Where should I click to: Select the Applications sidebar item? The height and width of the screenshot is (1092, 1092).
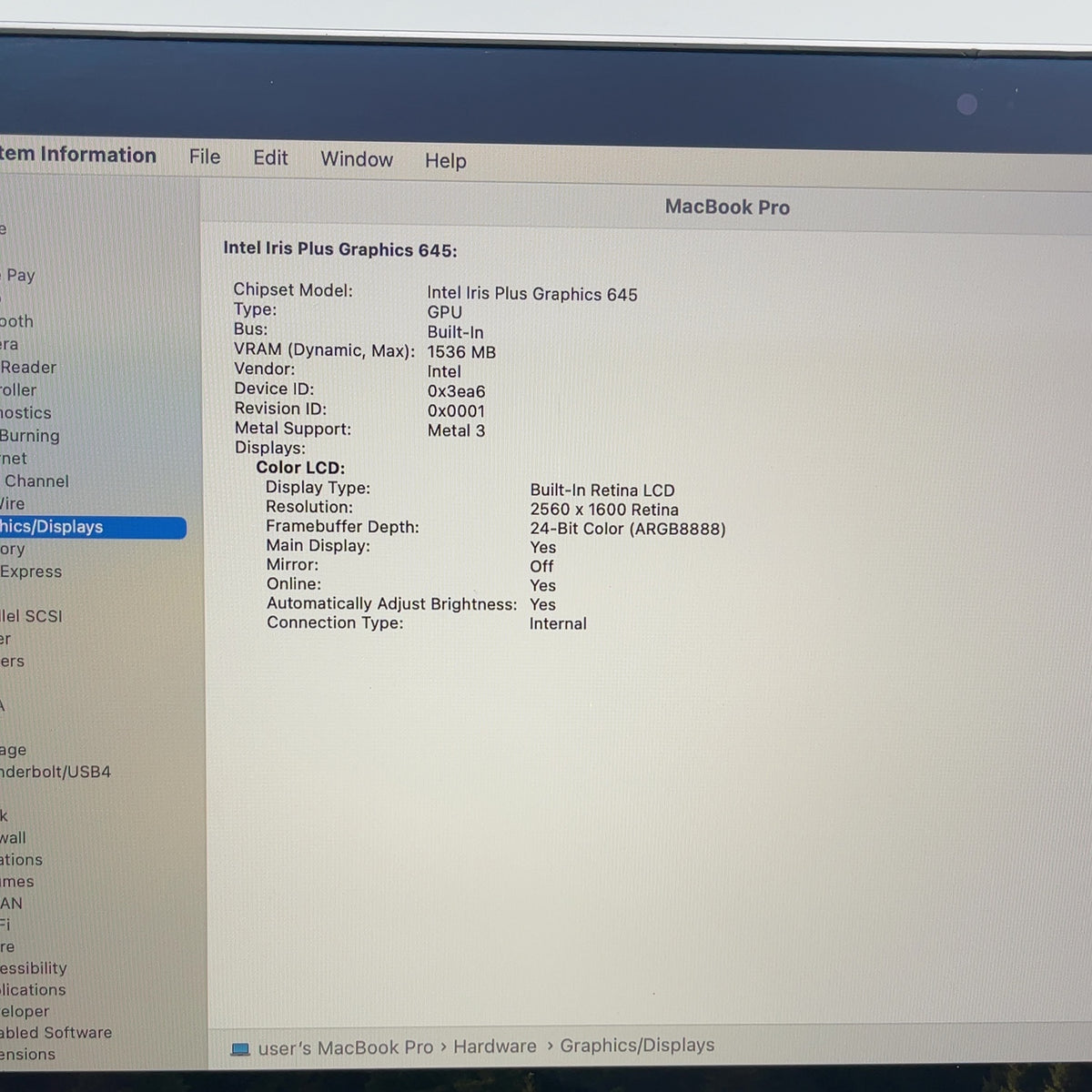(33, 989)
